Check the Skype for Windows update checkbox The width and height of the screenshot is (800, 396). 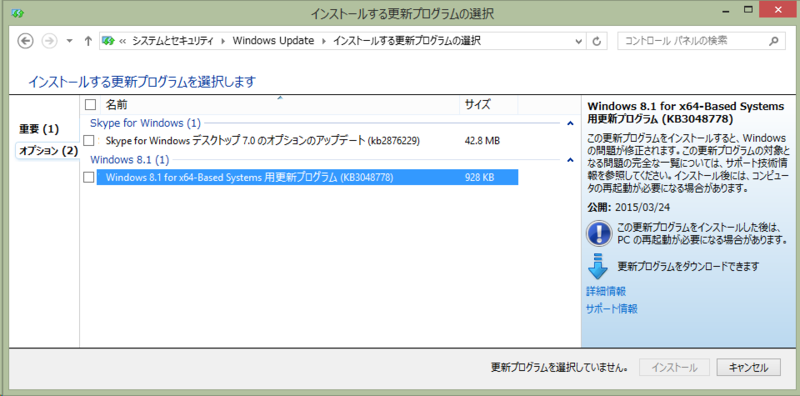pyautogui.click(x=89, y=140)
